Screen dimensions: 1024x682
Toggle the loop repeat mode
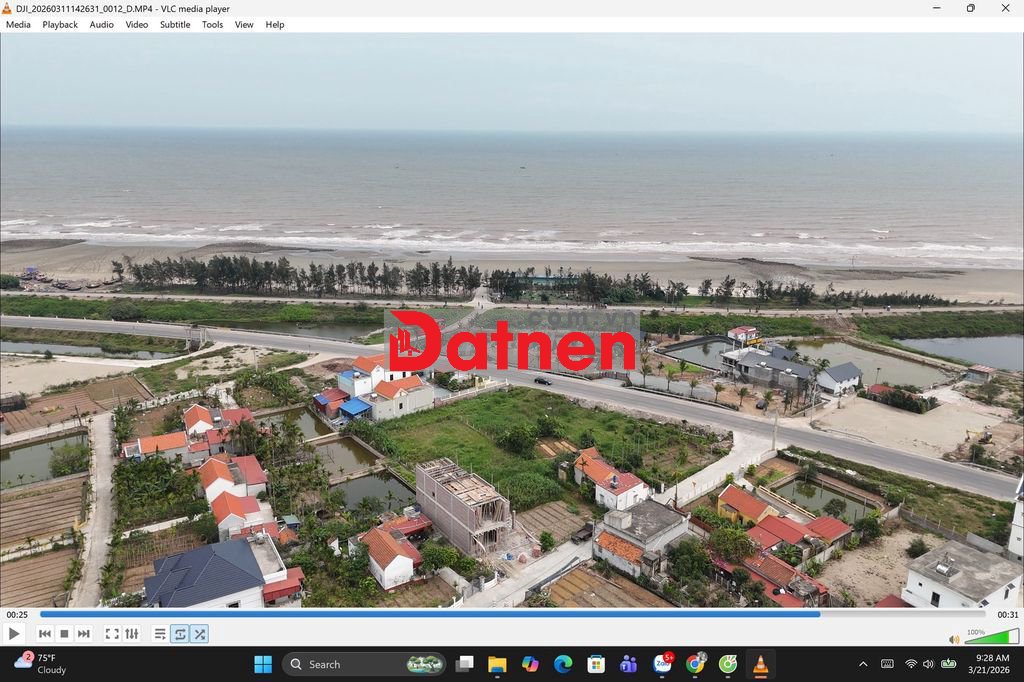click(x=180, y=634)
